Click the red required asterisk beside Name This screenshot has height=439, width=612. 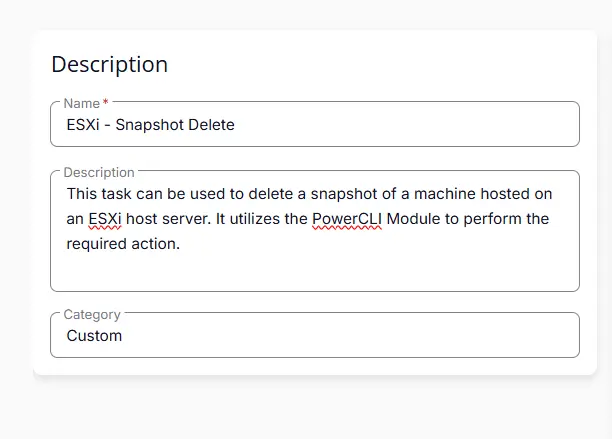[106, 102]
